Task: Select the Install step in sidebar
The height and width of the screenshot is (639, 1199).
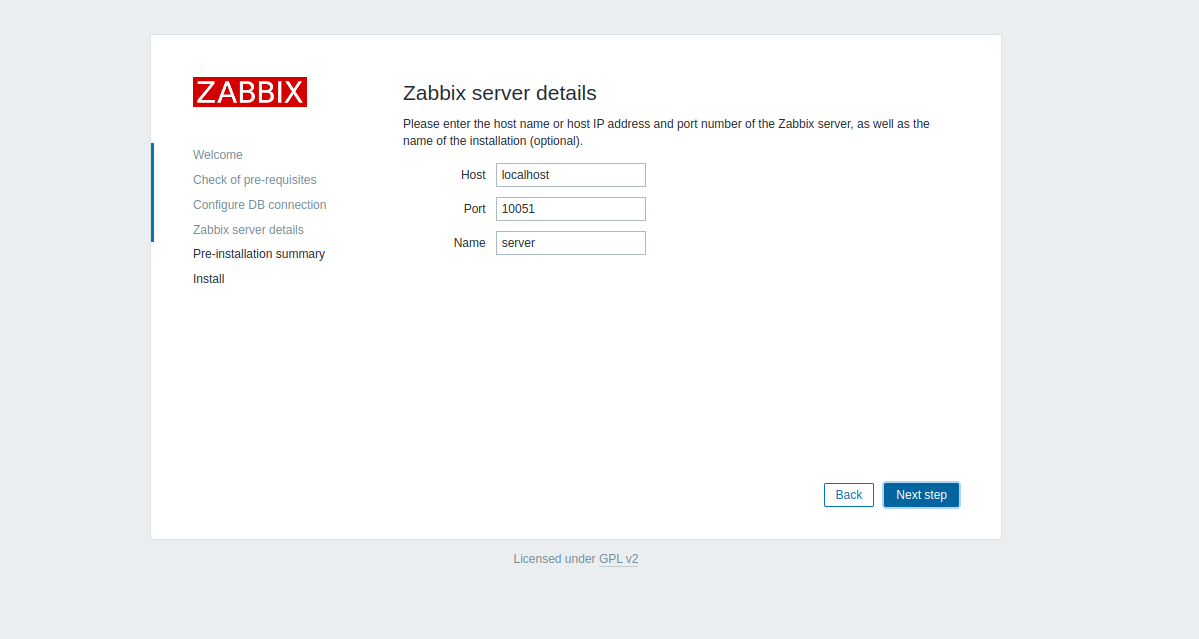Action: [x=208, y=279]
